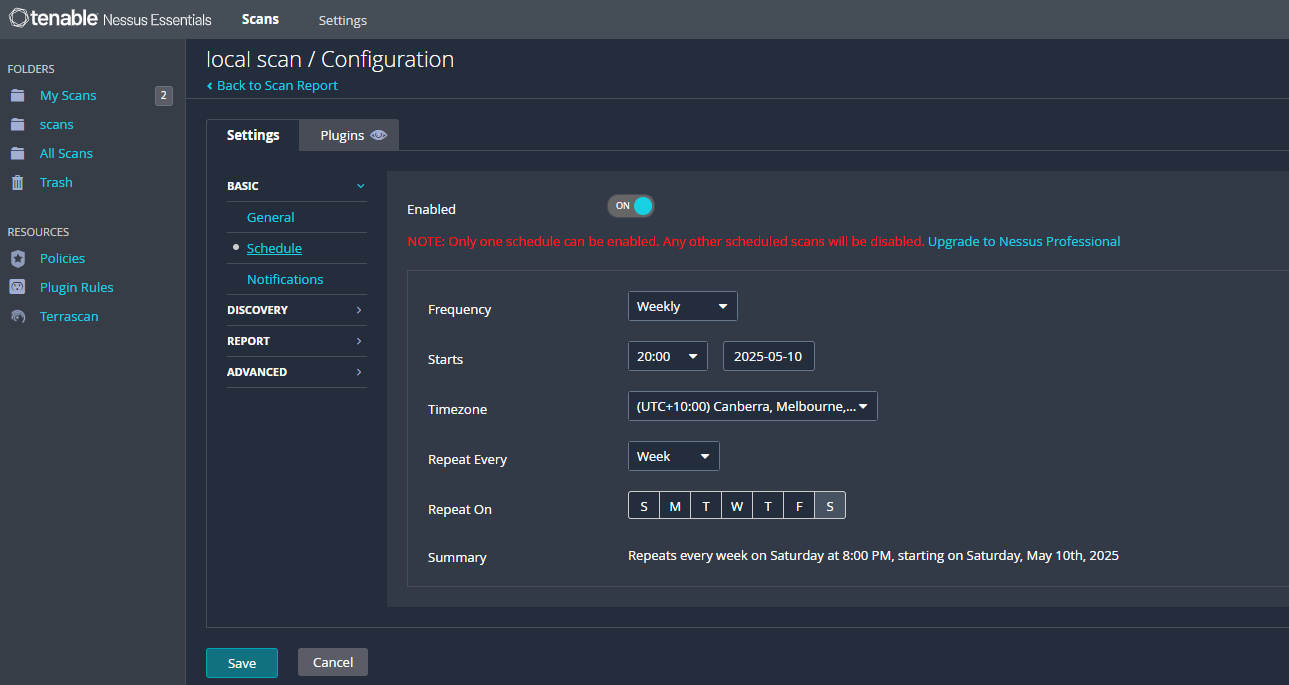Expand the ADVANCED section
The height and width of the screenshot is (685, 1289).
coord(297,372)
